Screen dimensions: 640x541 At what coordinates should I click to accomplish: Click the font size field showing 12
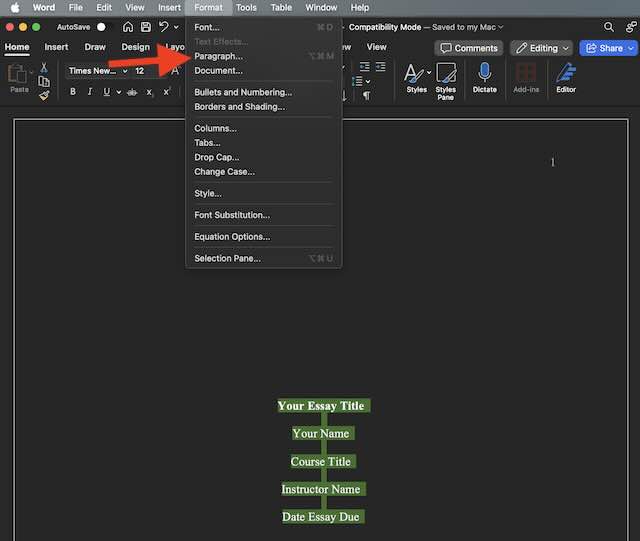click(x=140, y=71)
